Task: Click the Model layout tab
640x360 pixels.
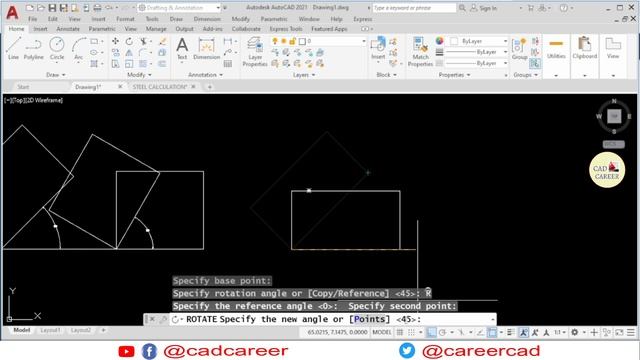Action: [x=22, y=330]
